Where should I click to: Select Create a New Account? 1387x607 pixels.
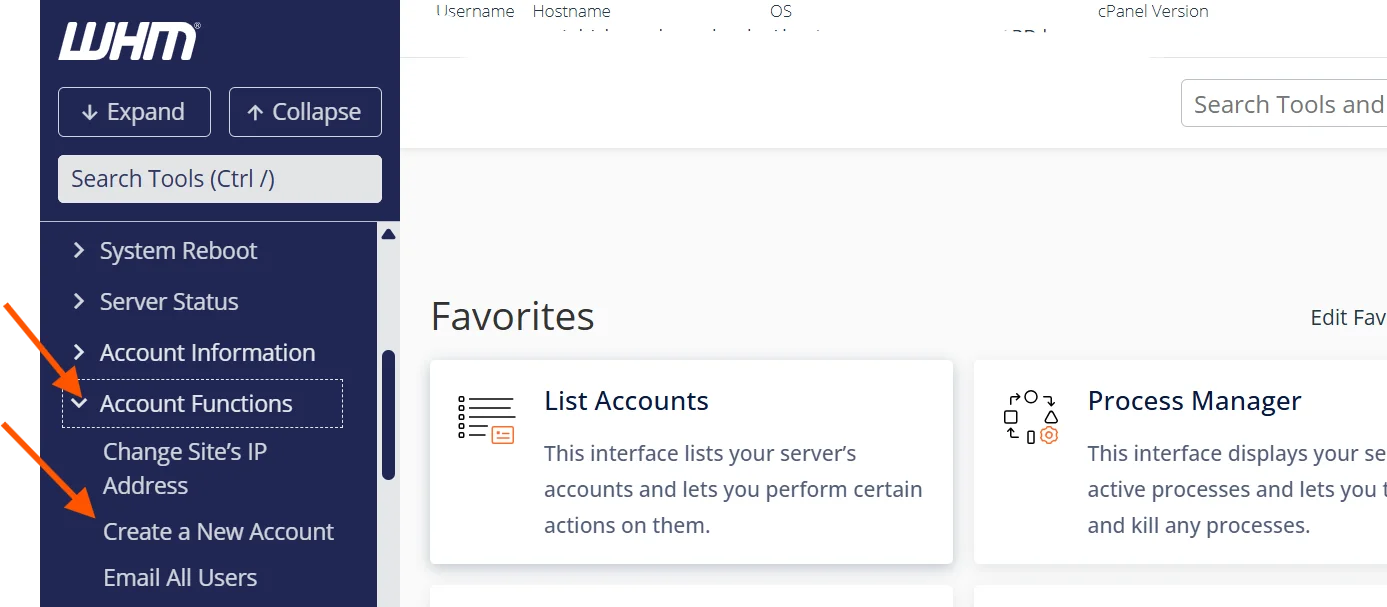pyautogui.click(x=218, y=531)
